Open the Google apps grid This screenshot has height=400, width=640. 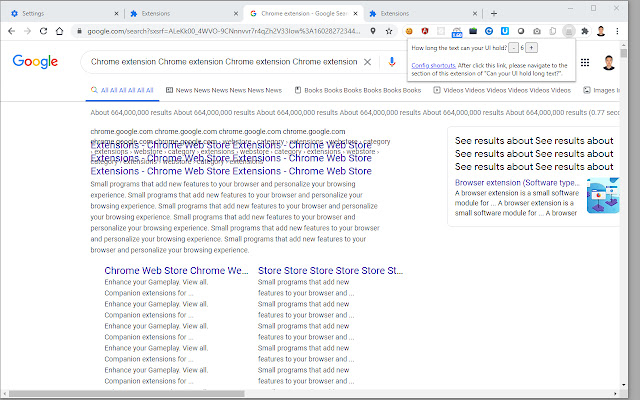tap(585, 62)
